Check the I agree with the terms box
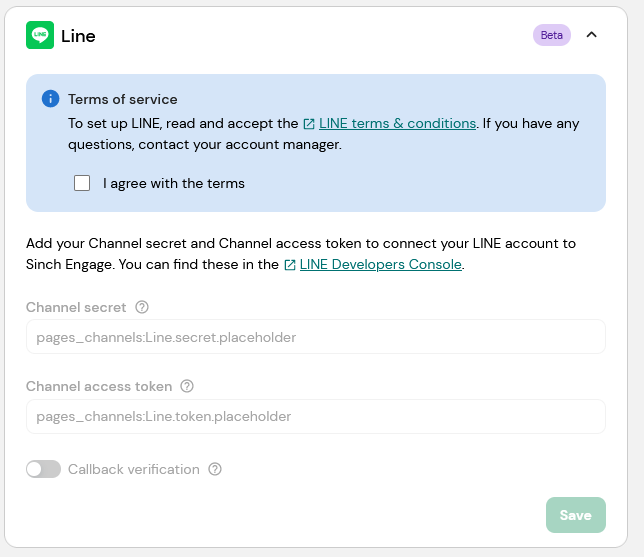644x557 pixels. click(x=82, y=183)
